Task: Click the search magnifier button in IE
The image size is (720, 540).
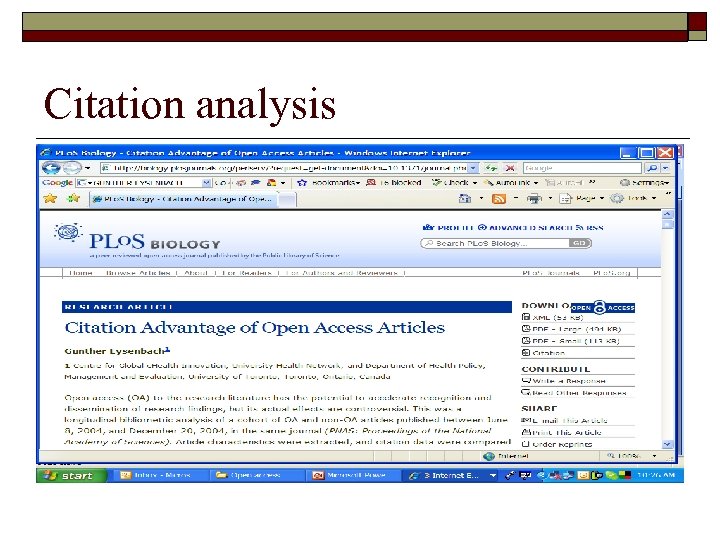Action: [x=652, y=168]
